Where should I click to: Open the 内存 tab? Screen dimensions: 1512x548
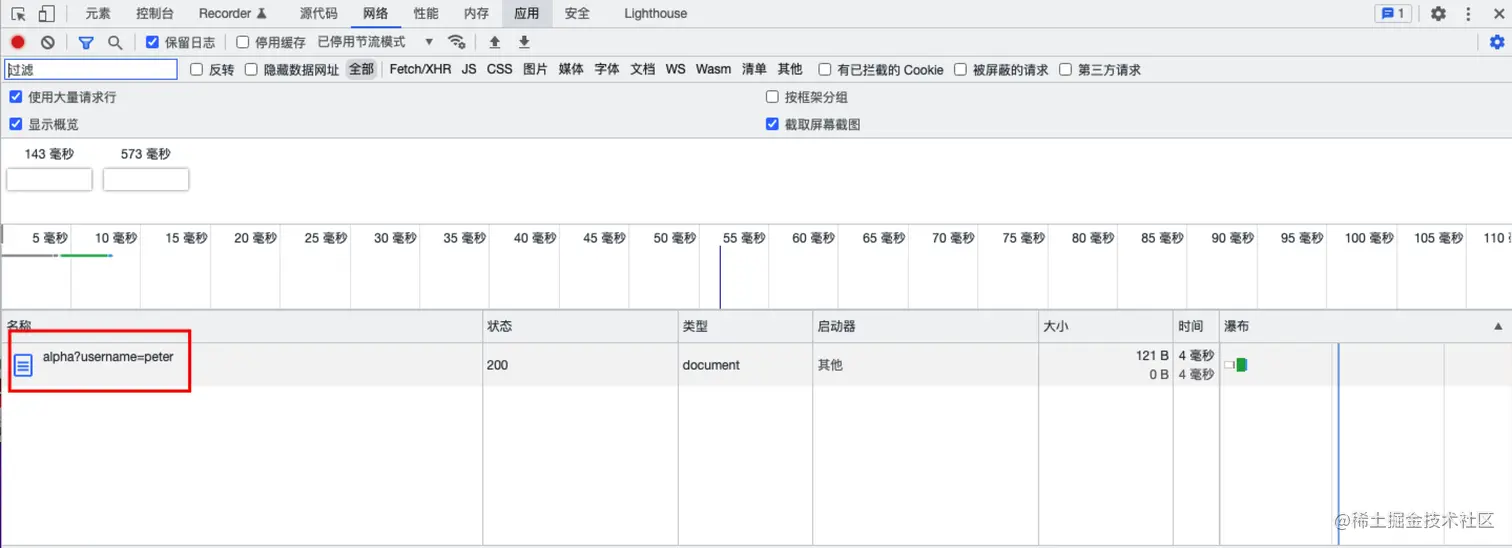pyautogui.click(x=477, y=14)
